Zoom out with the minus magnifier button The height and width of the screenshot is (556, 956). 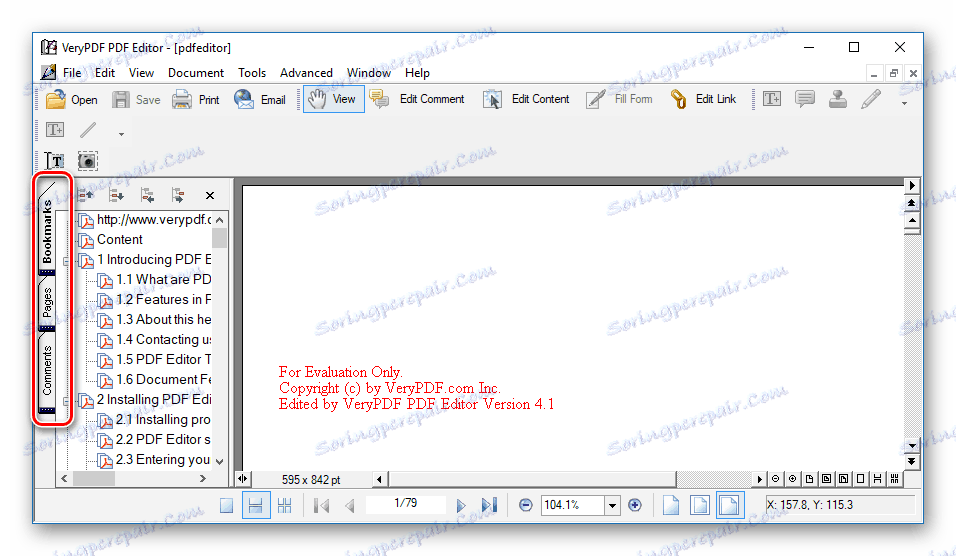(x=526, y=505)
